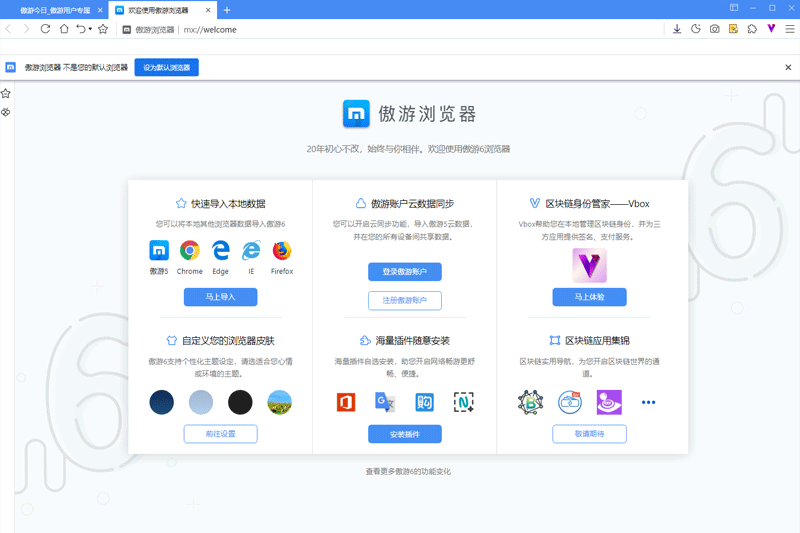Click the 敬请期待 button
Image resolution: width=800 pixels, height=533 pixels.
589,434
